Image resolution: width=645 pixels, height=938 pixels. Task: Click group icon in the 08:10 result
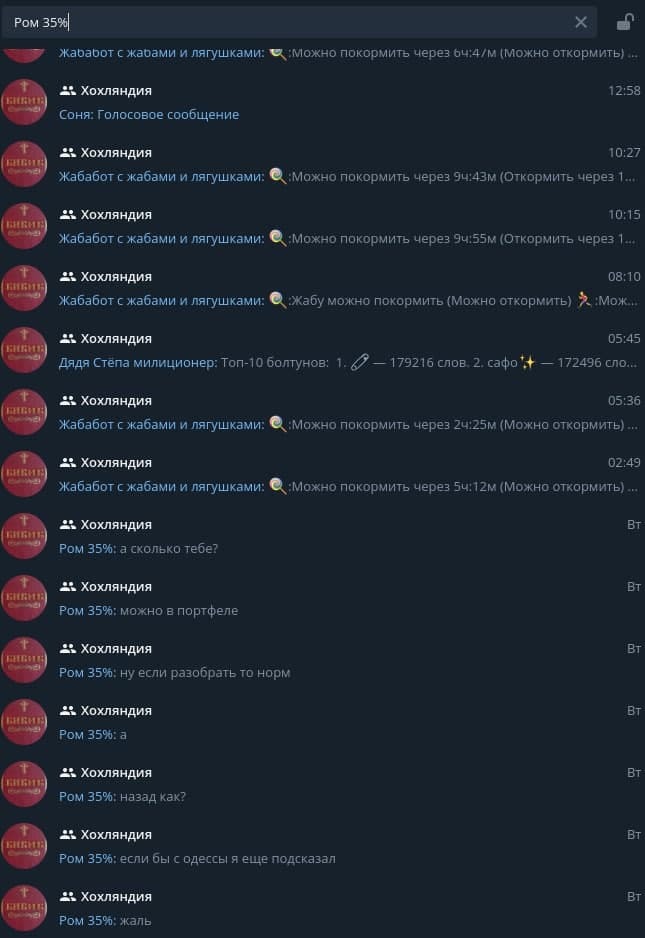pyautogui.click(x=68, y=276)
